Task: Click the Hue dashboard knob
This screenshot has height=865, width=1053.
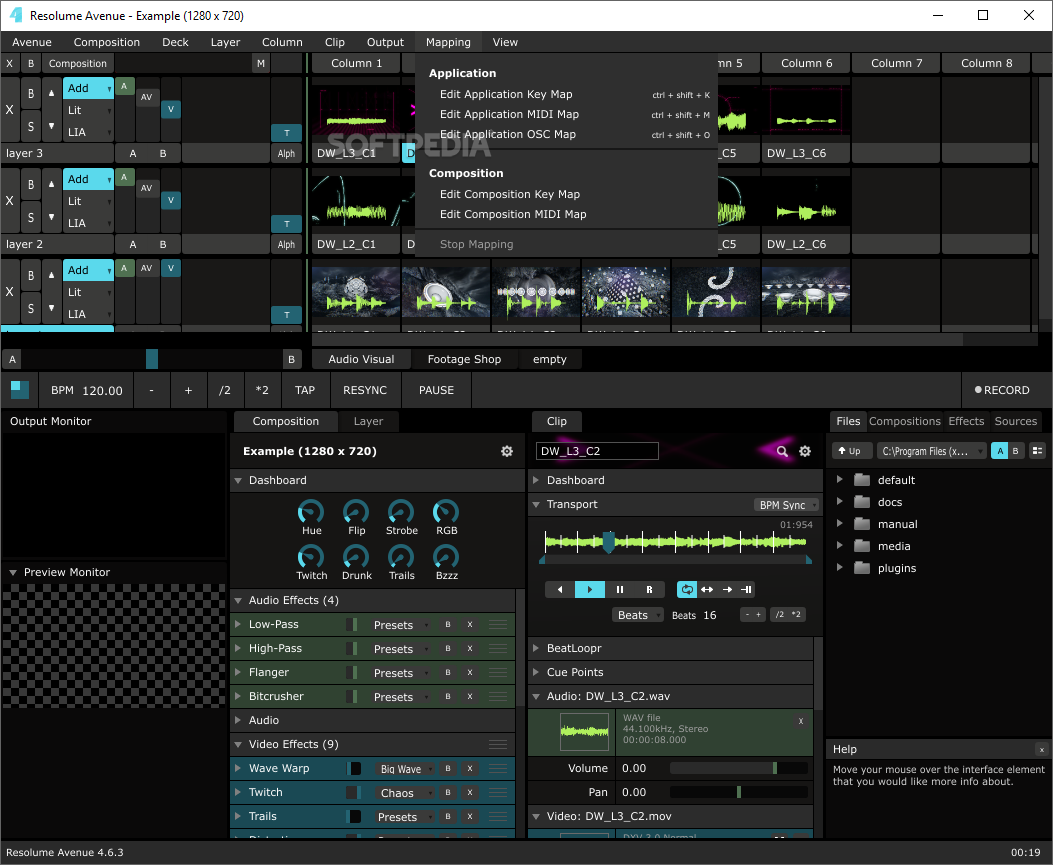Action: 311,512
